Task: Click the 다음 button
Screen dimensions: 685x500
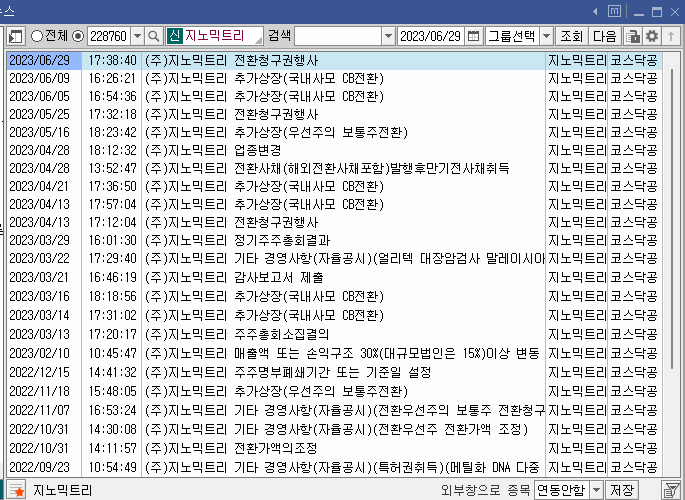Action: coord(604,36)
